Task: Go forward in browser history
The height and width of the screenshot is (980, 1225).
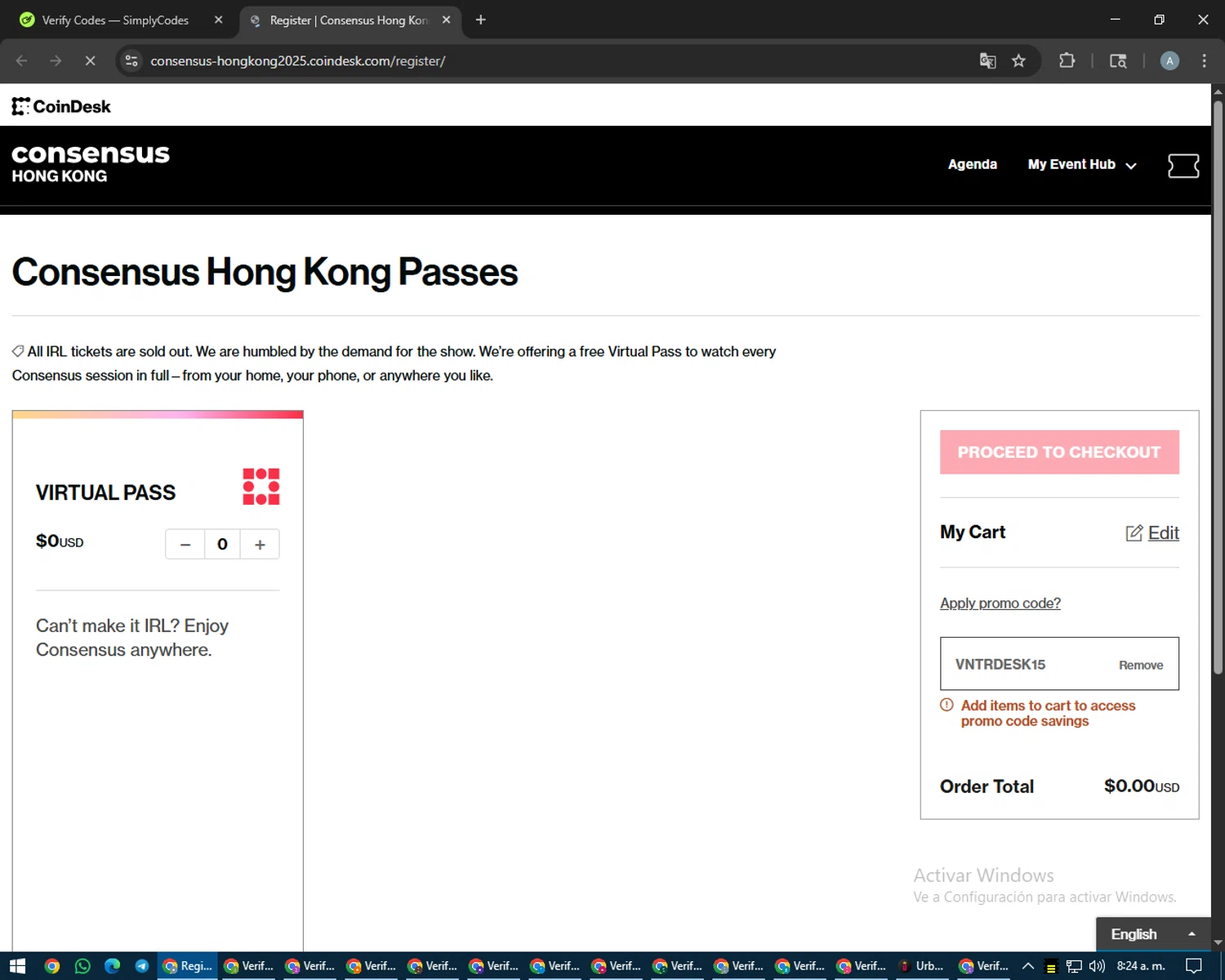Action: 56,60
